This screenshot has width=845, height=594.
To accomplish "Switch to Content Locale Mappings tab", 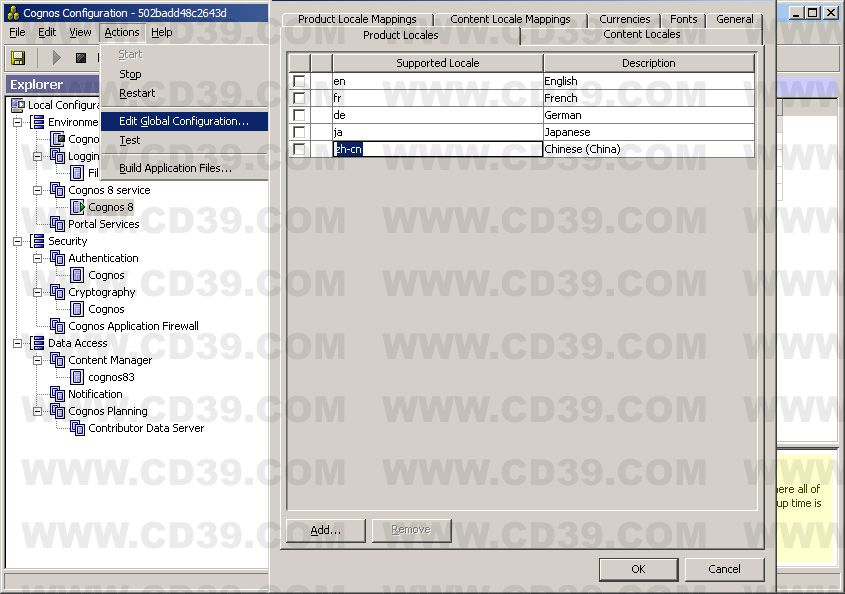I will [x=510, y=19].
